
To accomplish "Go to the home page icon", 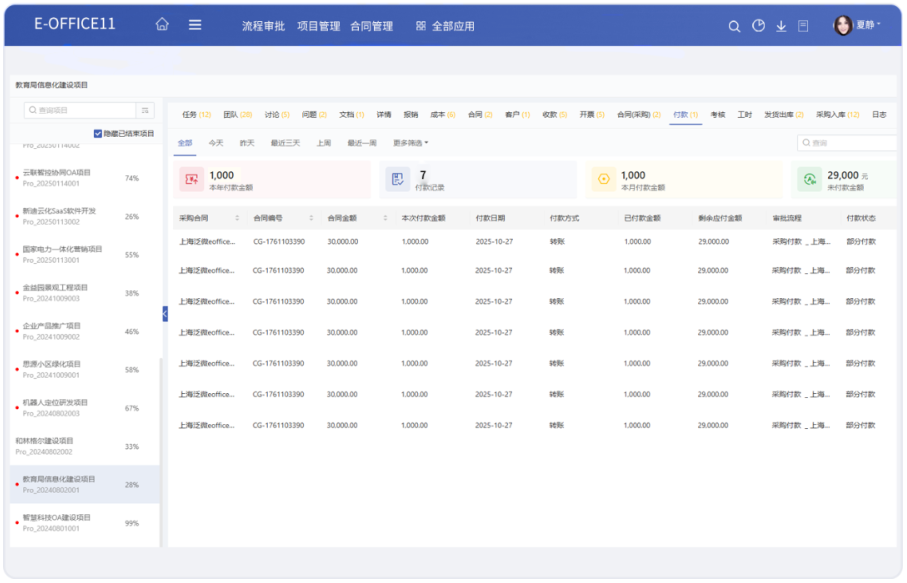I will (162, 25).
